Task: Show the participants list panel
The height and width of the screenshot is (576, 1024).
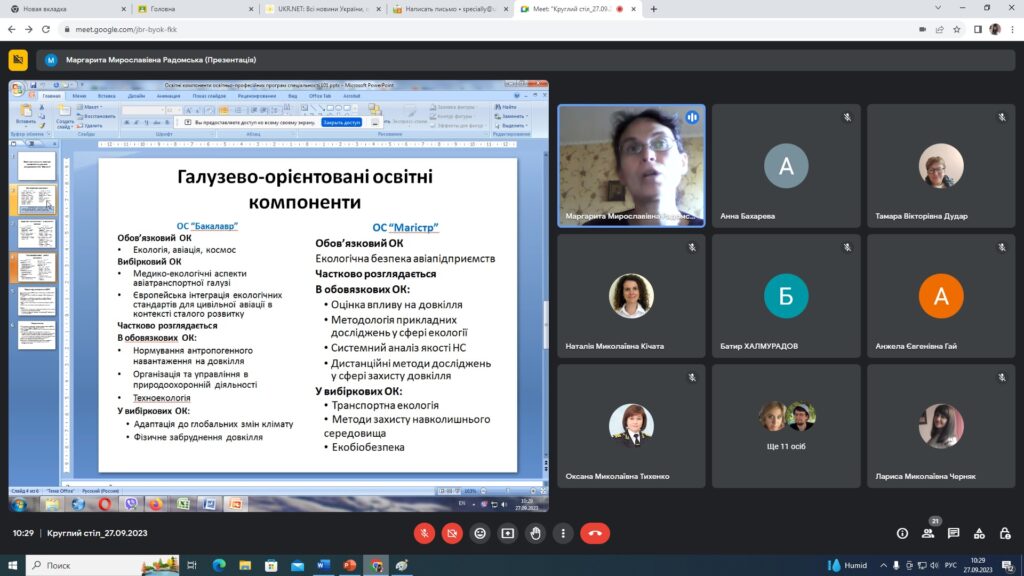Action: pyautogui.click(x=928, y=533)
